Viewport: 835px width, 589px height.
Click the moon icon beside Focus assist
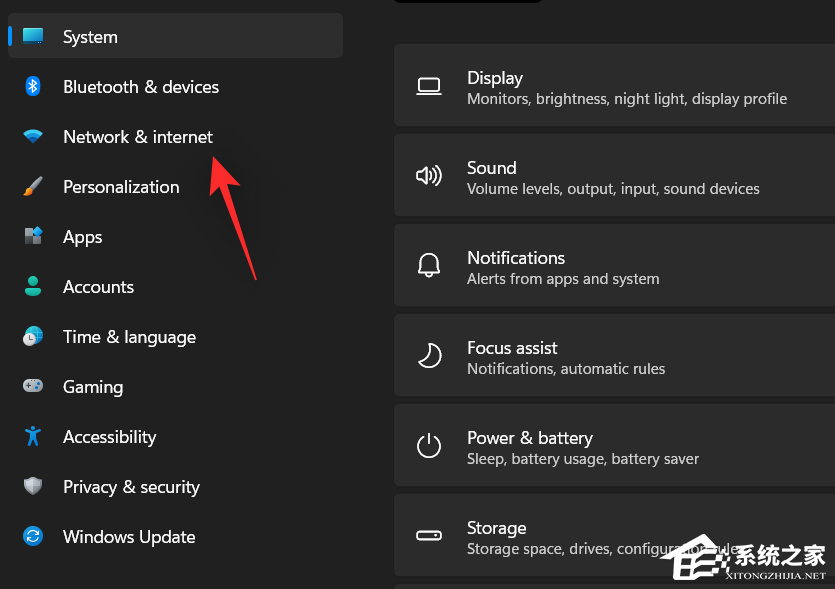429,357
